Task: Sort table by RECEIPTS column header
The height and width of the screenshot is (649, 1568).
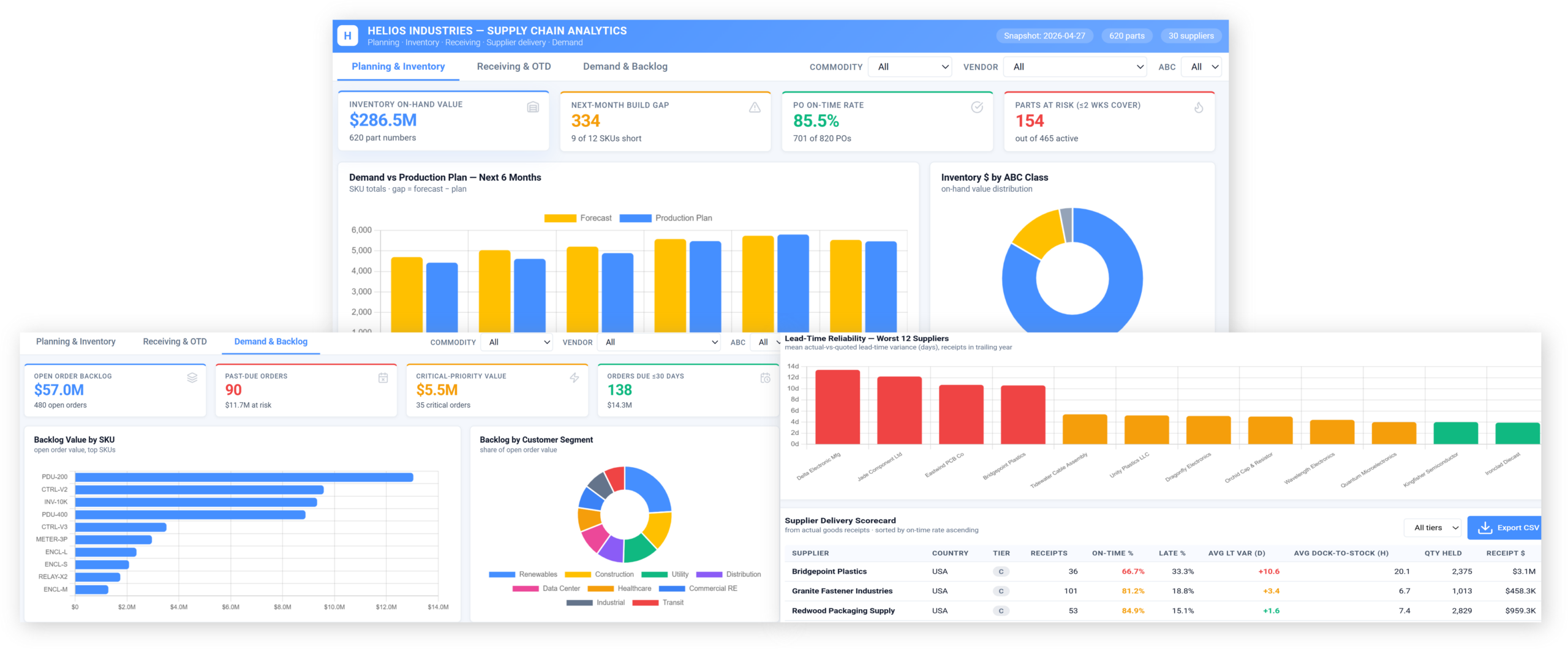Action: coord(1049,553)
